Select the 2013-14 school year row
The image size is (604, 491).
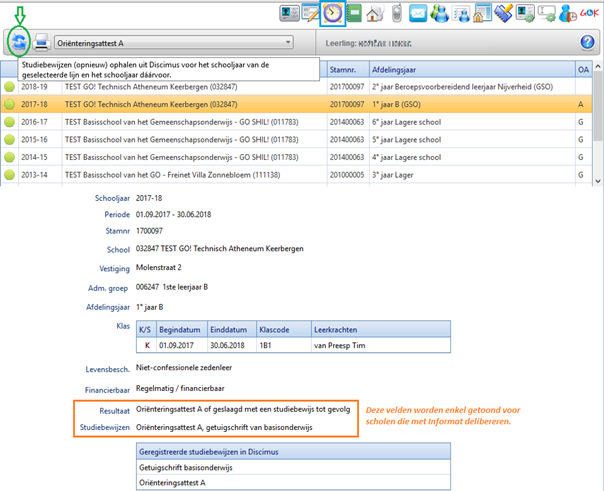296,175
